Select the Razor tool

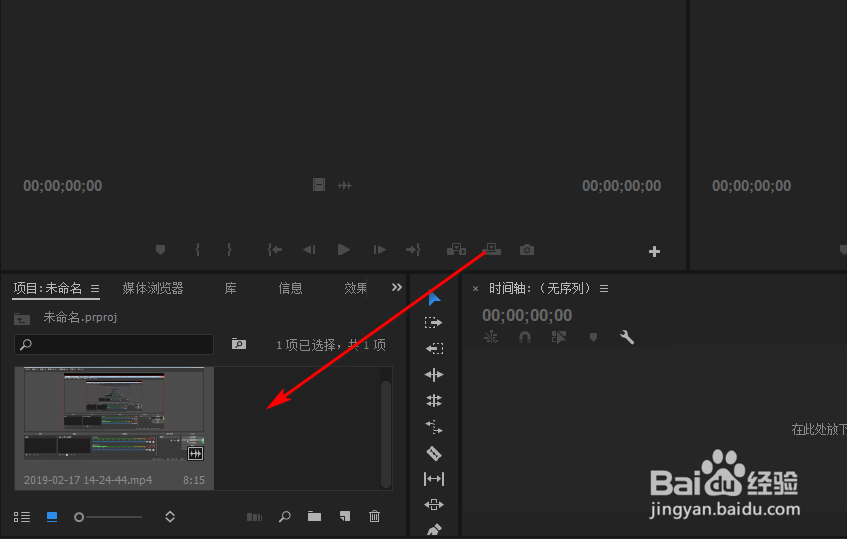click(434, 453)
